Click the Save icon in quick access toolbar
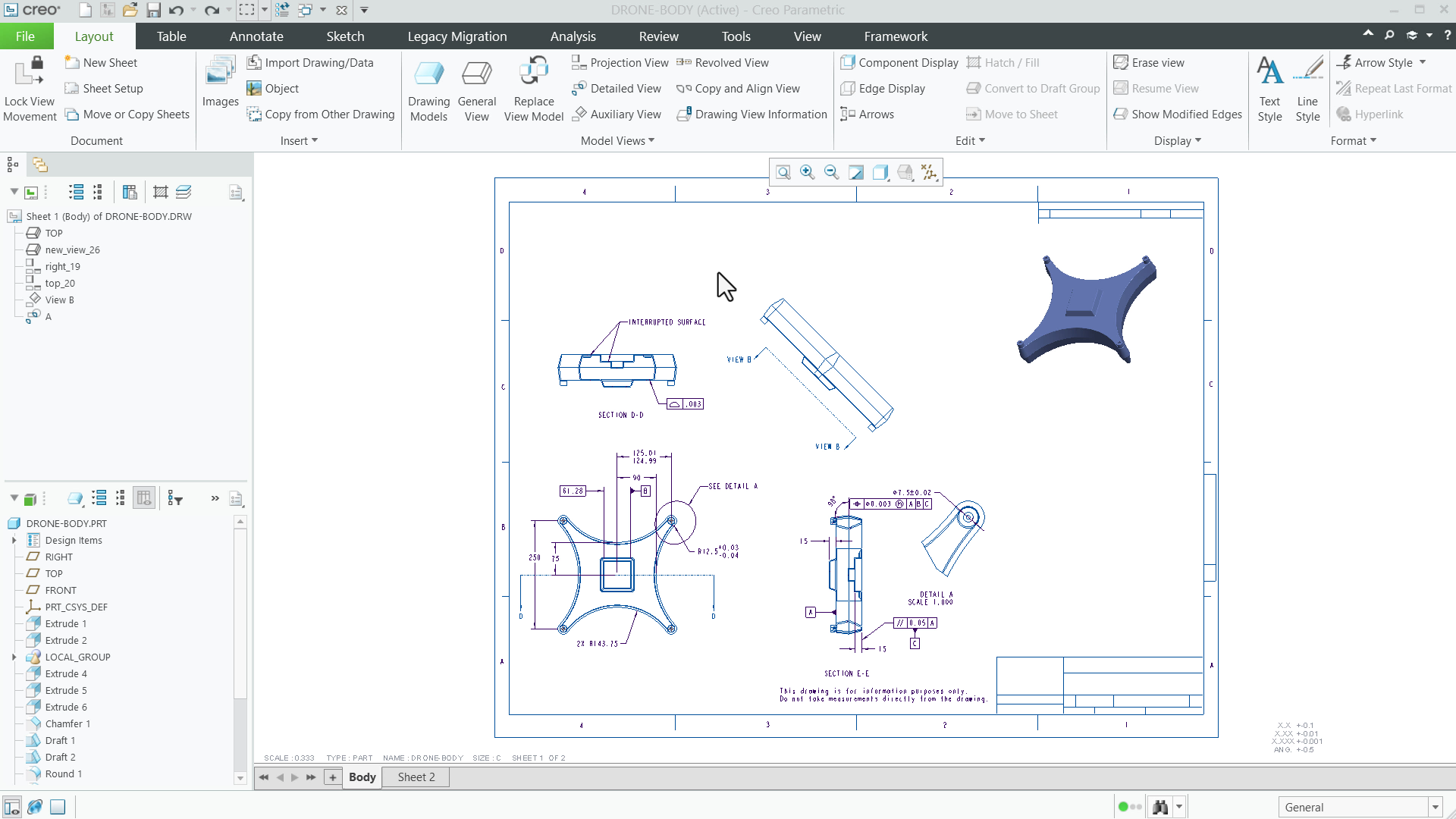This screenshot has width=1456, height=819. [153, 10]
